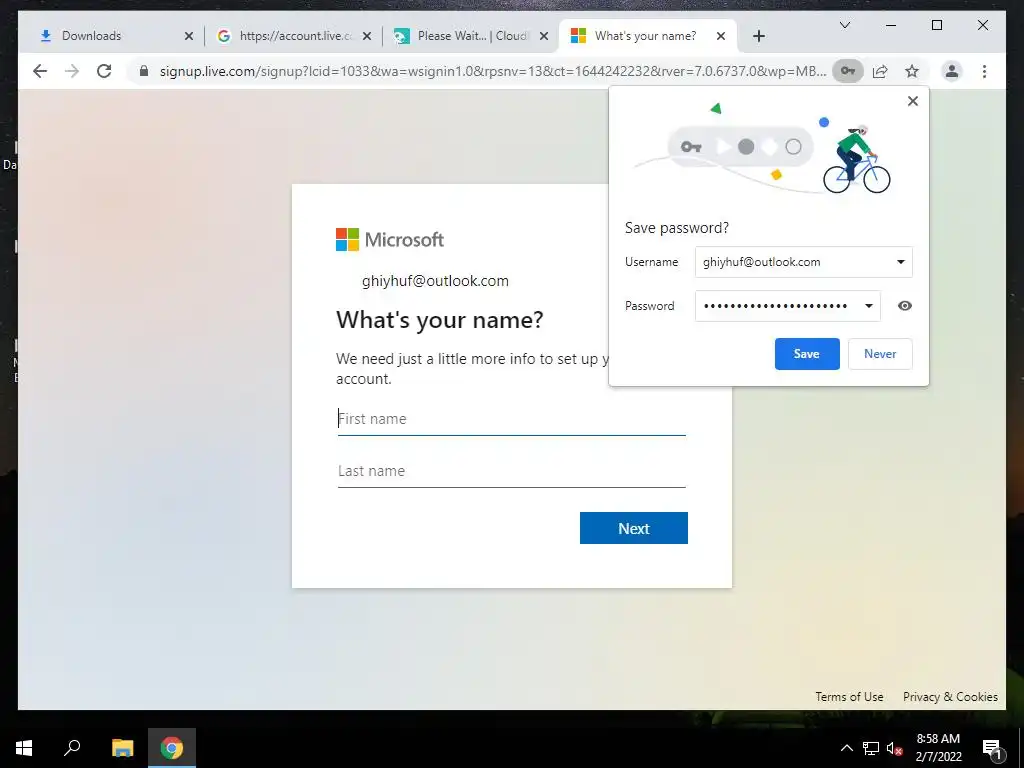Focus the First name field
The image size is (1024, 768).
[511, 419]
